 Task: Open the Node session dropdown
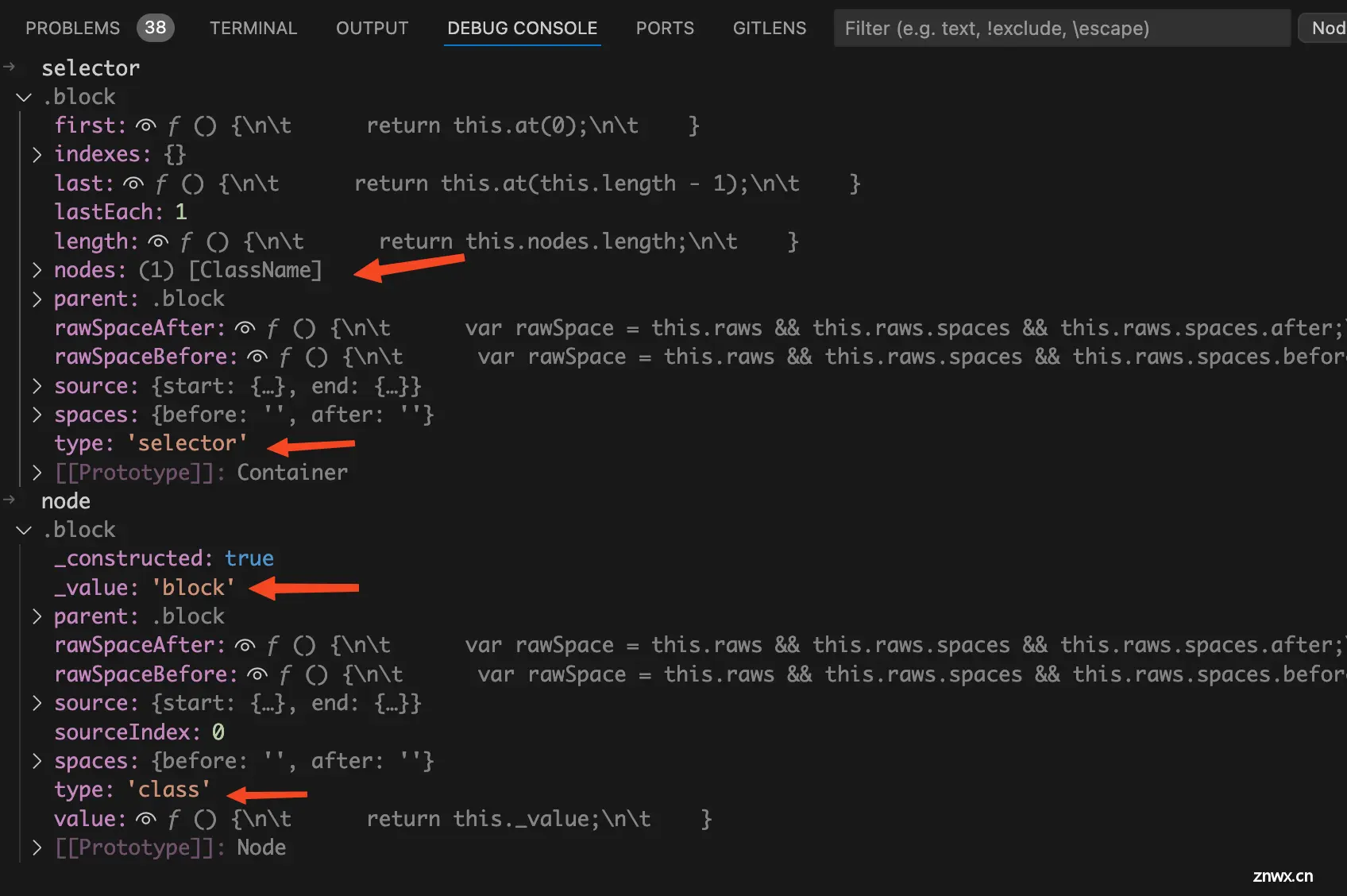pos(1325,29)
